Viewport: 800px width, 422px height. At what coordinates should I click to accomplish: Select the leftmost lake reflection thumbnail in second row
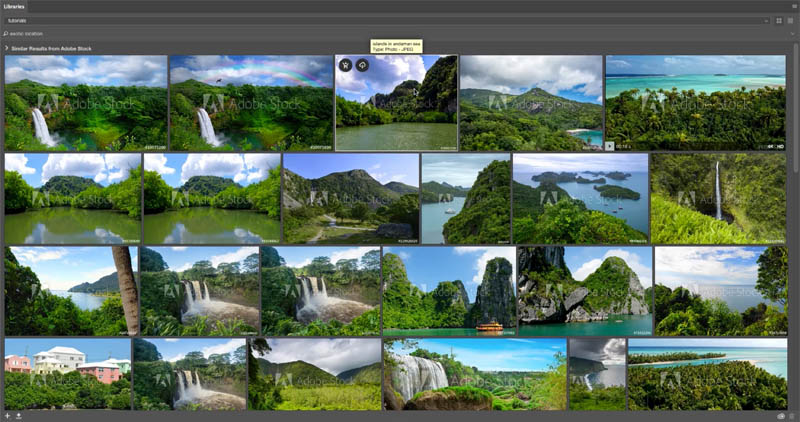coord(73,198)
